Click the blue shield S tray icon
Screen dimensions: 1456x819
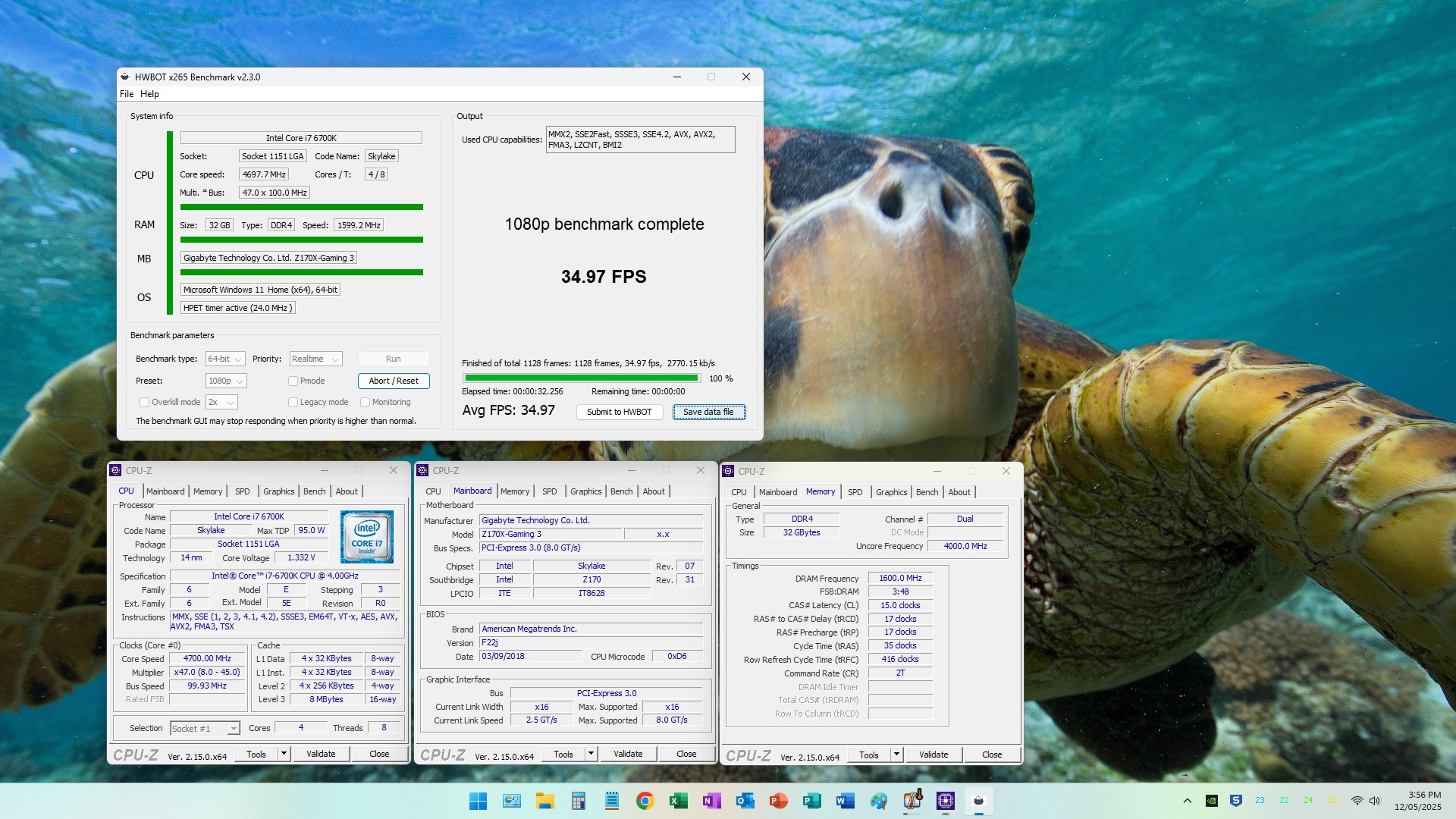(x=1236, y=801)
